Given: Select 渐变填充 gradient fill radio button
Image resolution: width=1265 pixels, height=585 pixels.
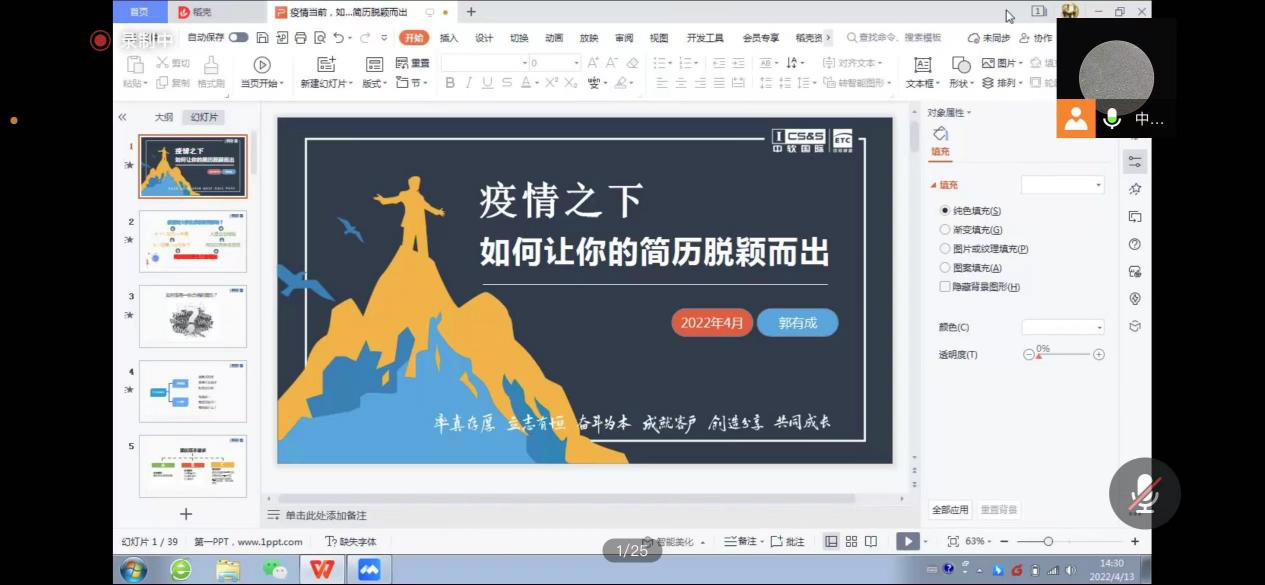Looking at the screenshot, I should (945, 229).
